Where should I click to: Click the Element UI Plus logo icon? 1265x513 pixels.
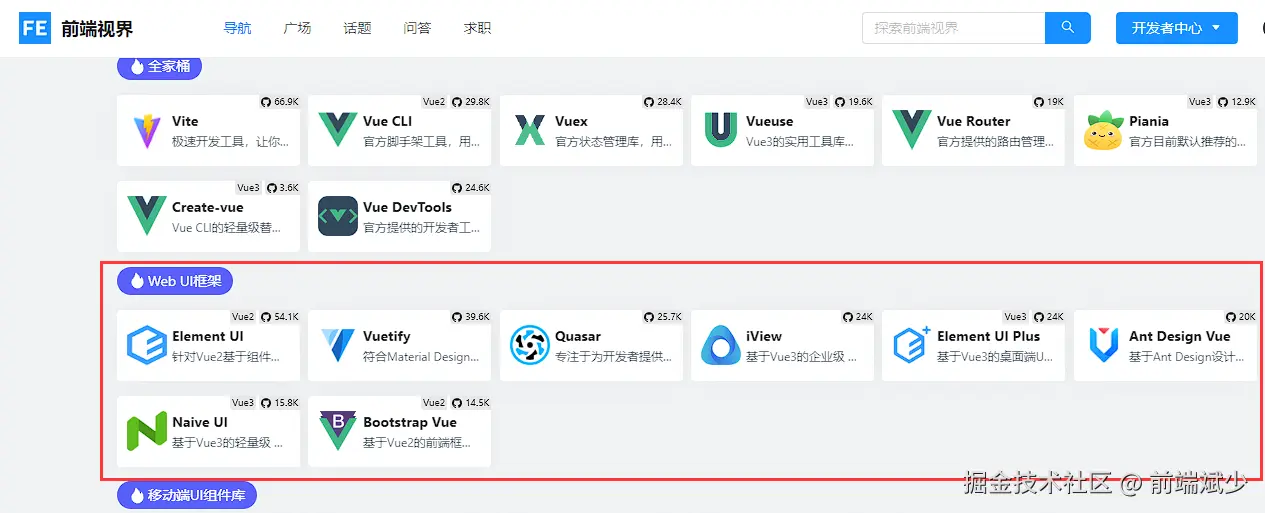tap(912, 345)
